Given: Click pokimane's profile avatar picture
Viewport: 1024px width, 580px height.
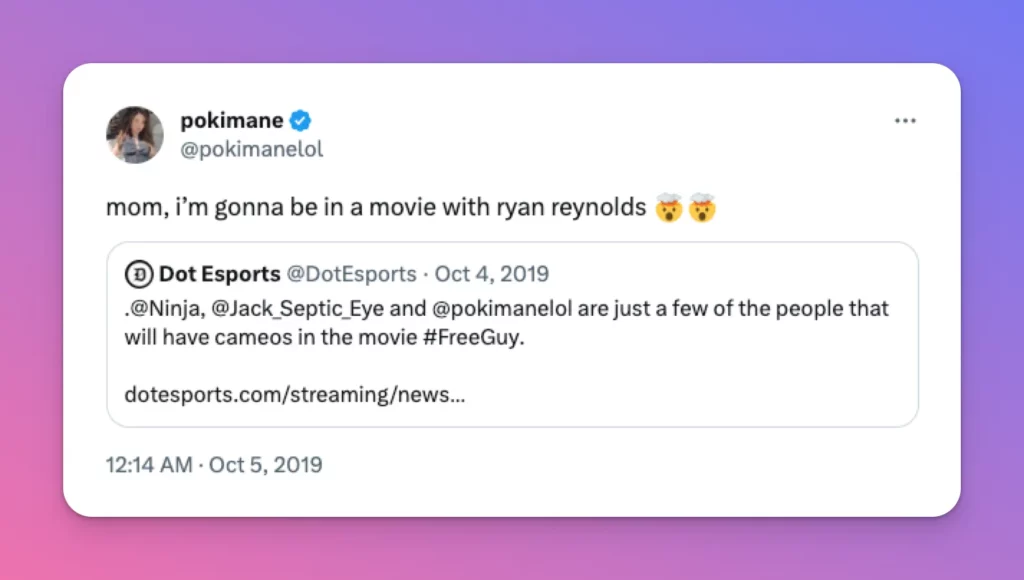Looking at the screenshot, I should pyautogui.click(x=135, y=135).
